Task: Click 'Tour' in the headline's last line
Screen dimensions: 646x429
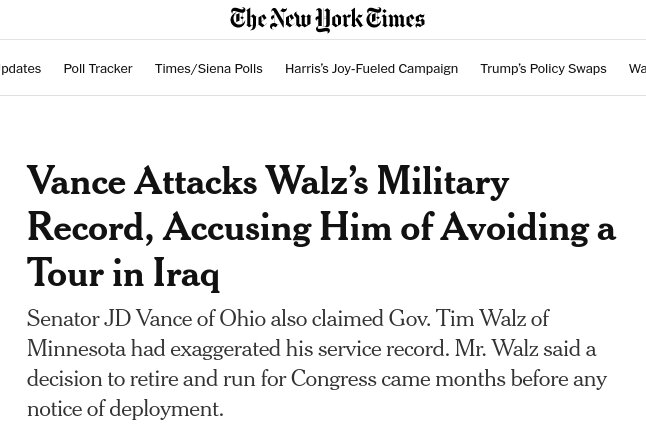Action: tap(64, 274)
